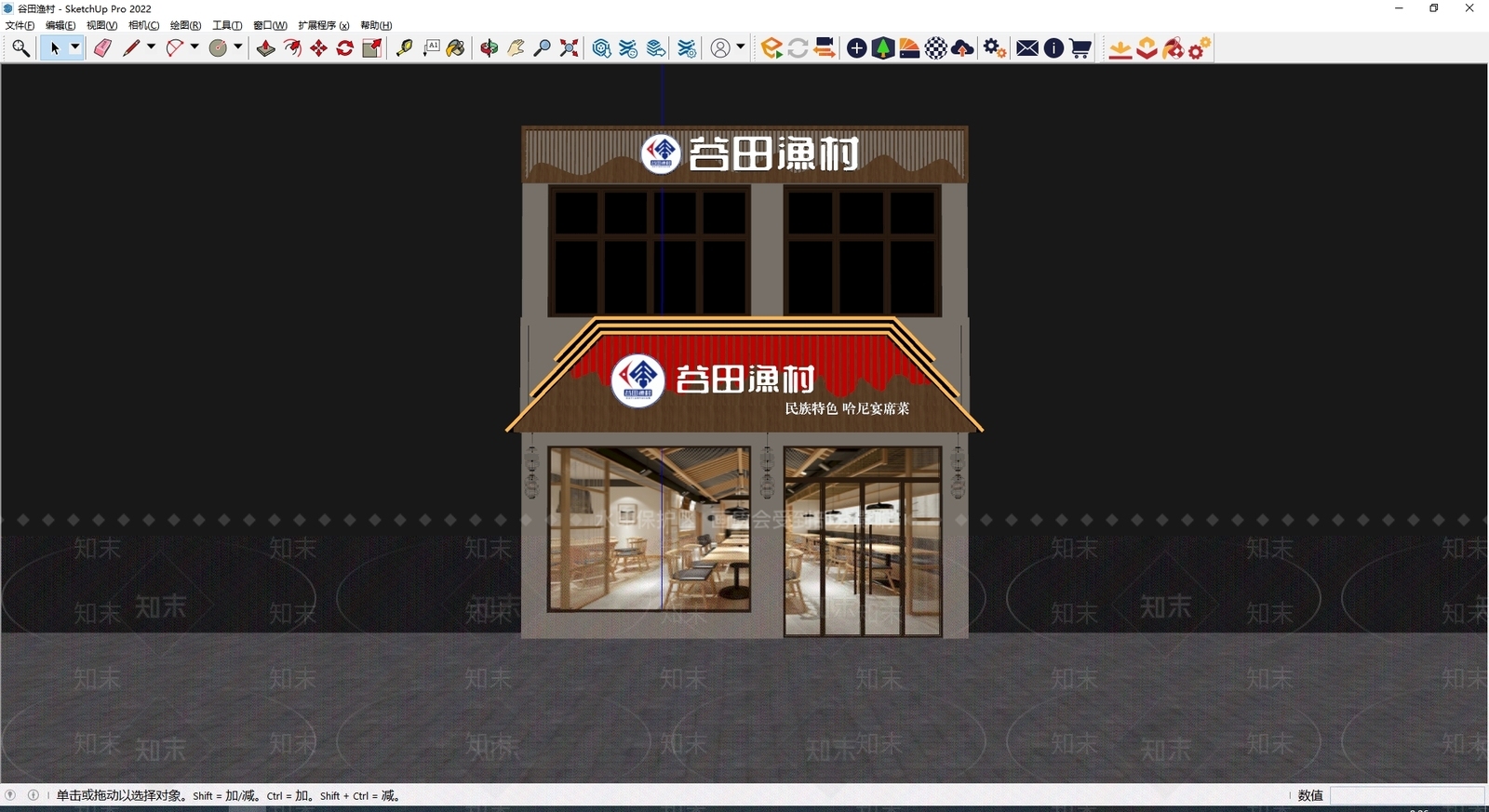The width and height of the screenshot is (1489, 812).
Task: Open the Extension Manager icon
Action: point(687,48)
